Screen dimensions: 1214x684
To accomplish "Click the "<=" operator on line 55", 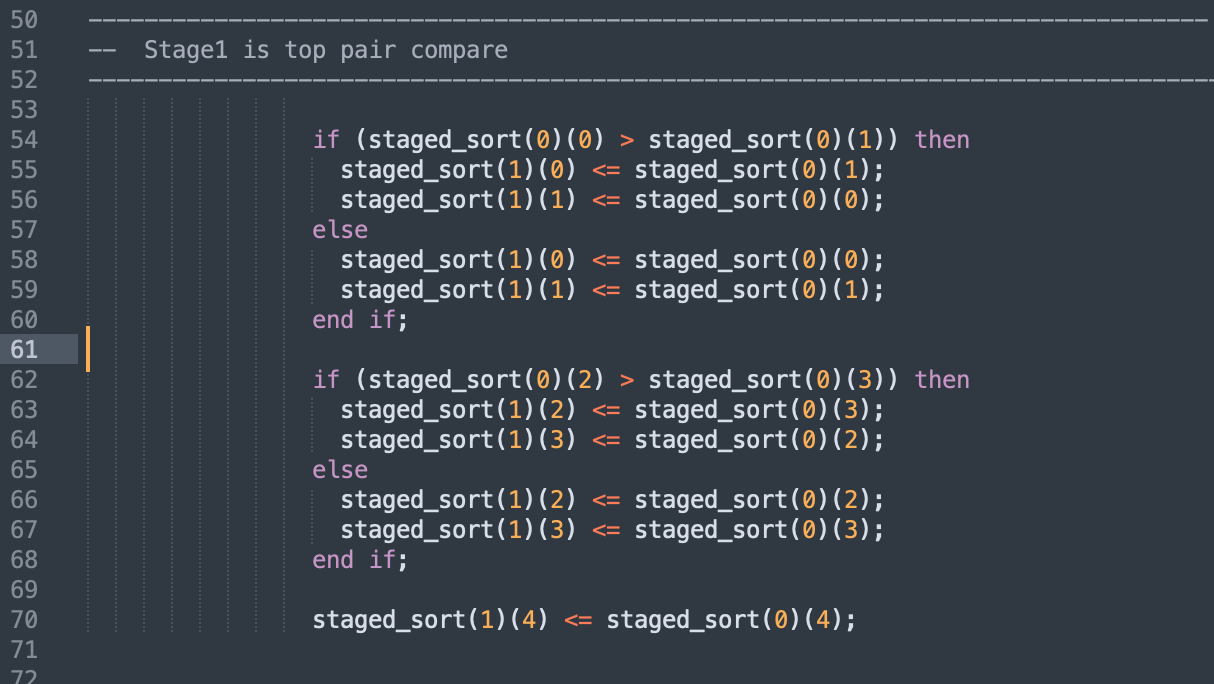I will [606, 170].
